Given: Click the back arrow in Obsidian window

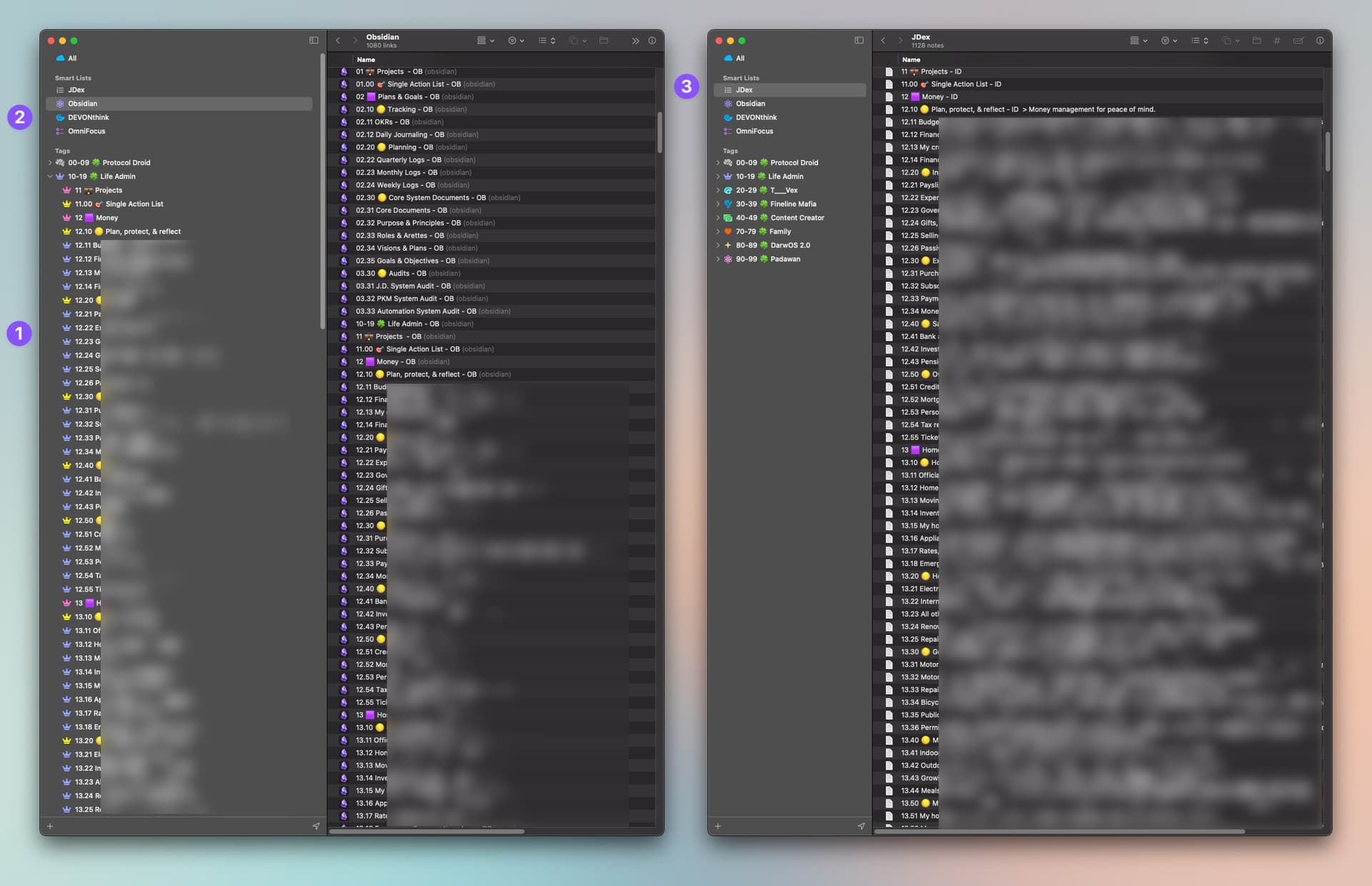Looking at the screenshot, I should pos(338,41).
